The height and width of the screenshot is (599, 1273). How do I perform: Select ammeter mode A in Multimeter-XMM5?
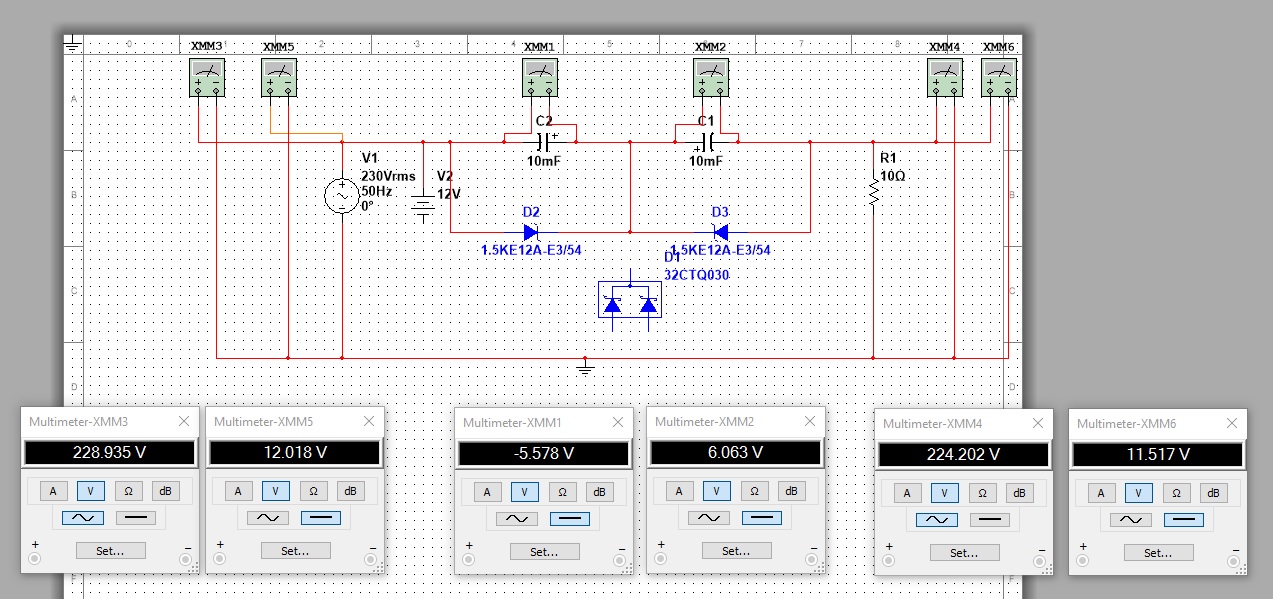point(237,490)
